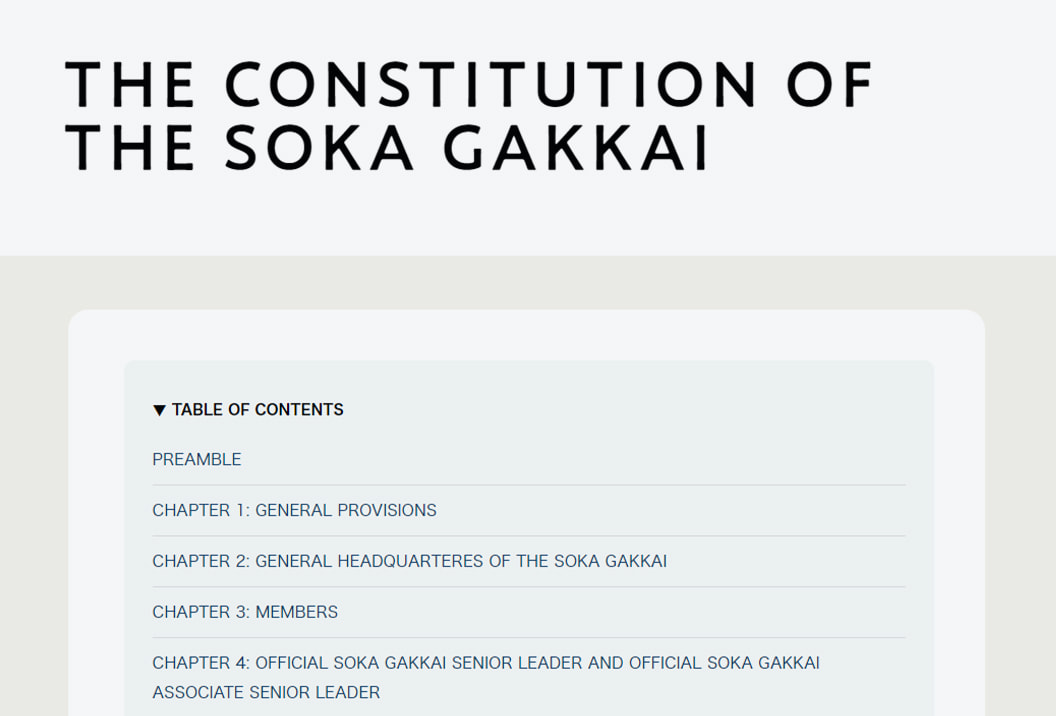This screenshot has height=716, width=1056.
Task: Click SOKA GAKKAI in the heading's second line
Action: [x=466, y=147]
